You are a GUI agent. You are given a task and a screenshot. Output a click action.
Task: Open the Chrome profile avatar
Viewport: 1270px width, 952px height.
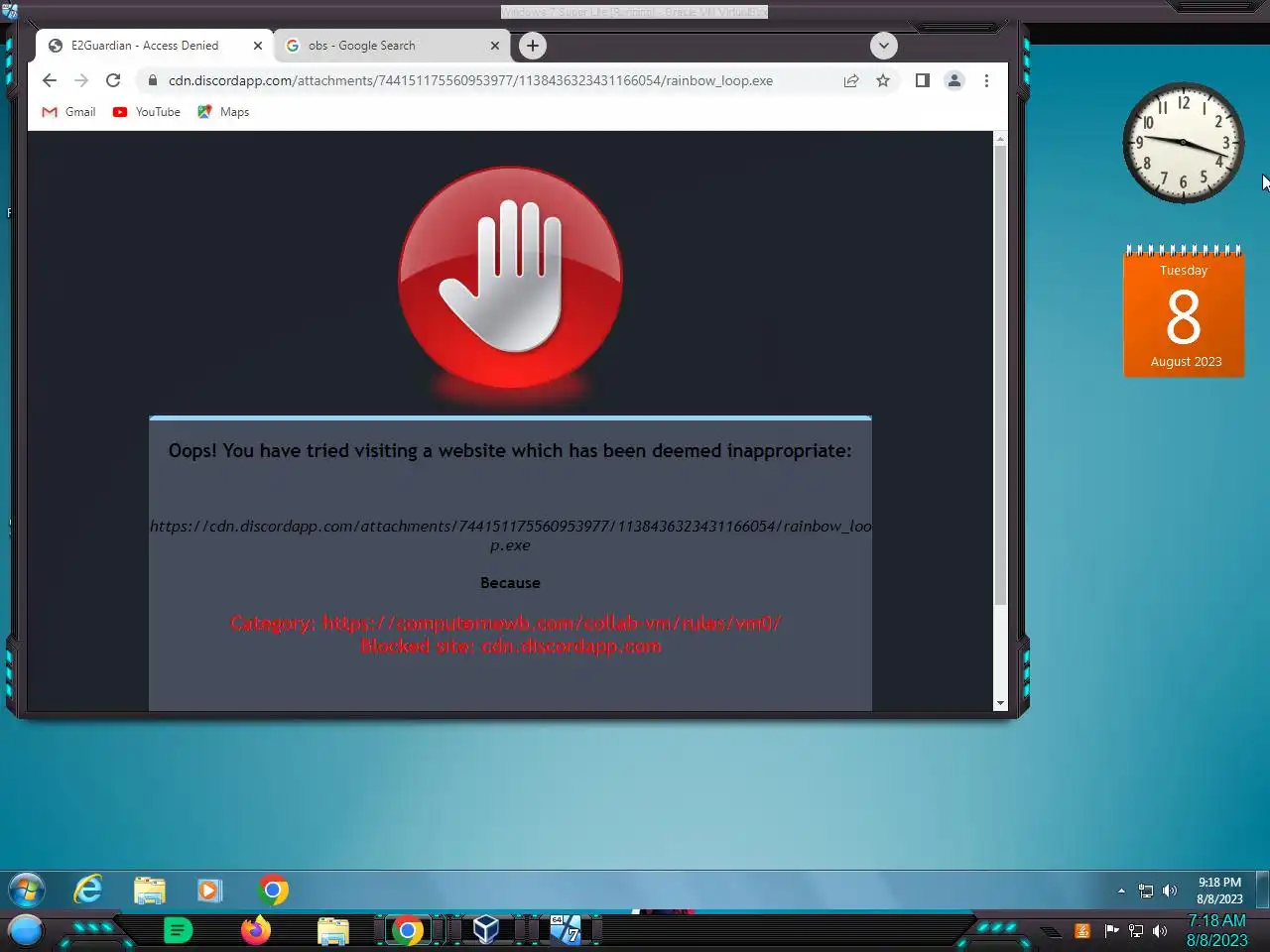pyautogui.click(x=954, y=80)
